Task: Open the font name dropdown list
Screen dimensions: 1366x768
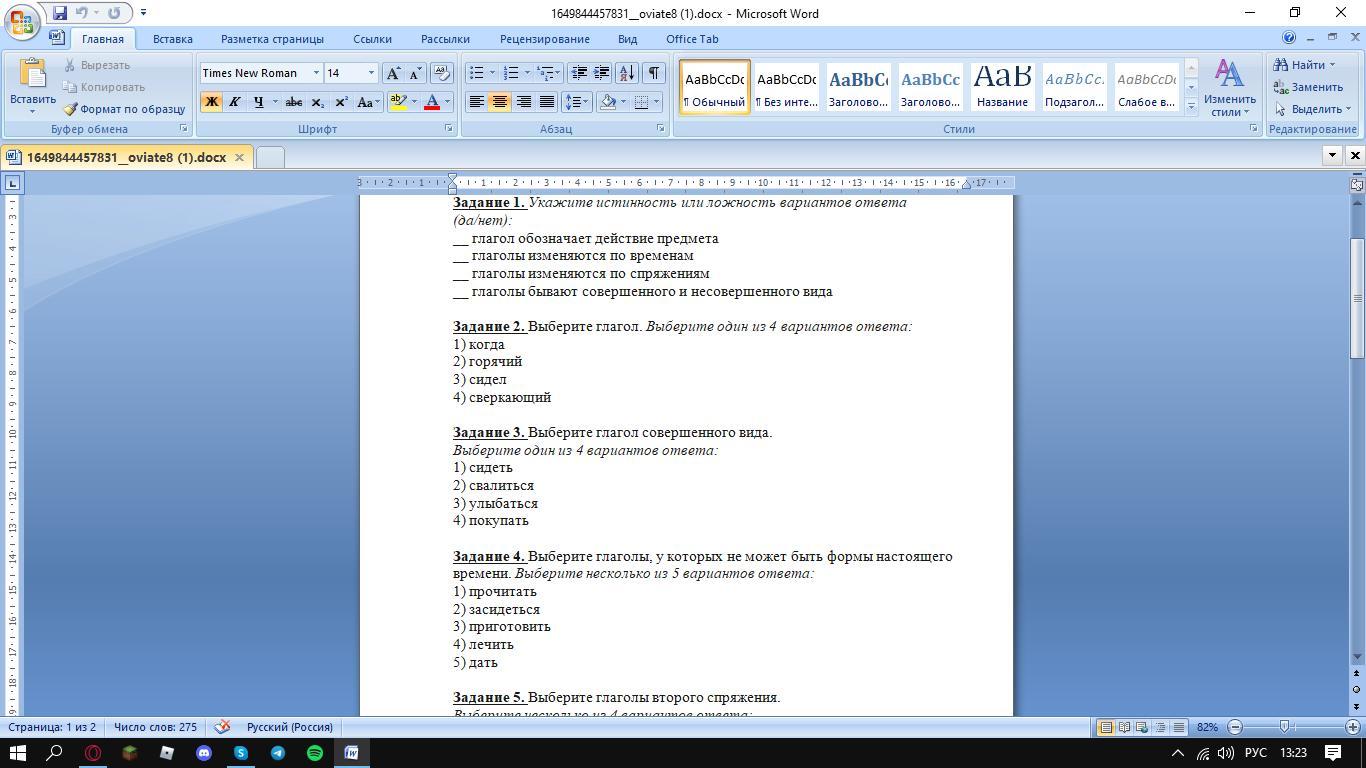Action: tap(316, 73)
